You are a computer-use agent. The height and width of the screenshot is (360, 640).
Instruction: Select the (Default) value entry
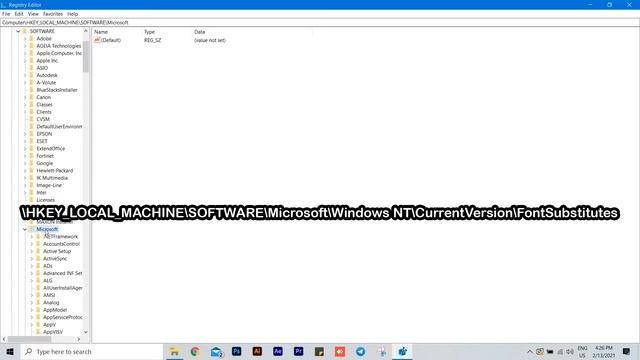111,40
